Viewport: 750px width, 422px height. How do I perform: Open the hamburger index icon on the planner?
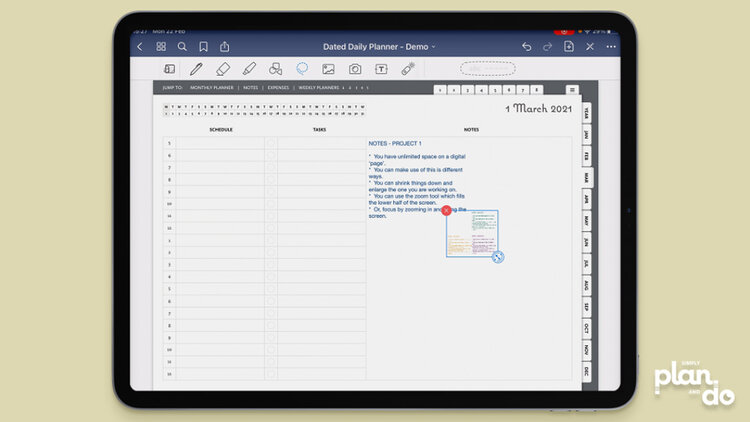pos(572,89)
